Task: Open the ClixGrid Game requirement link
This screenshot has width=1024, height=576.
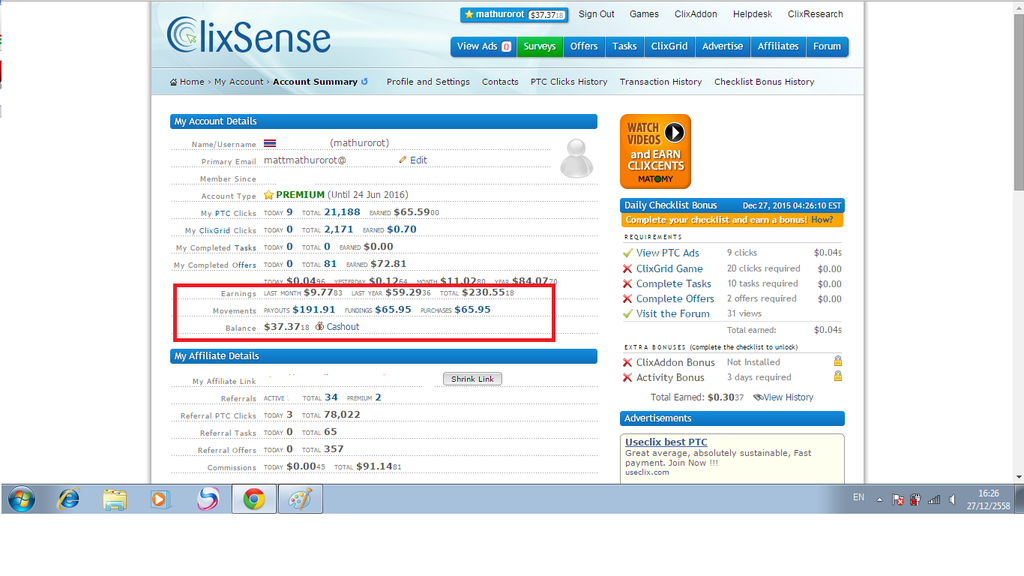Action: (x=669, y=268)
